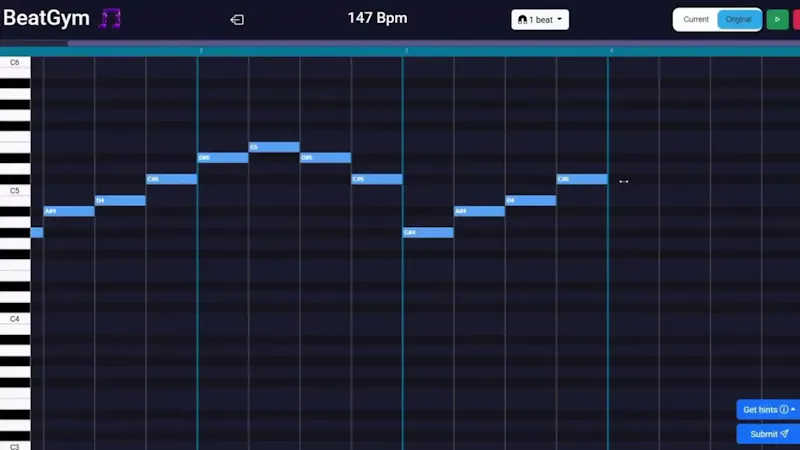
Task: Click the horizontal scrollbar under the header
Action: 434,43
